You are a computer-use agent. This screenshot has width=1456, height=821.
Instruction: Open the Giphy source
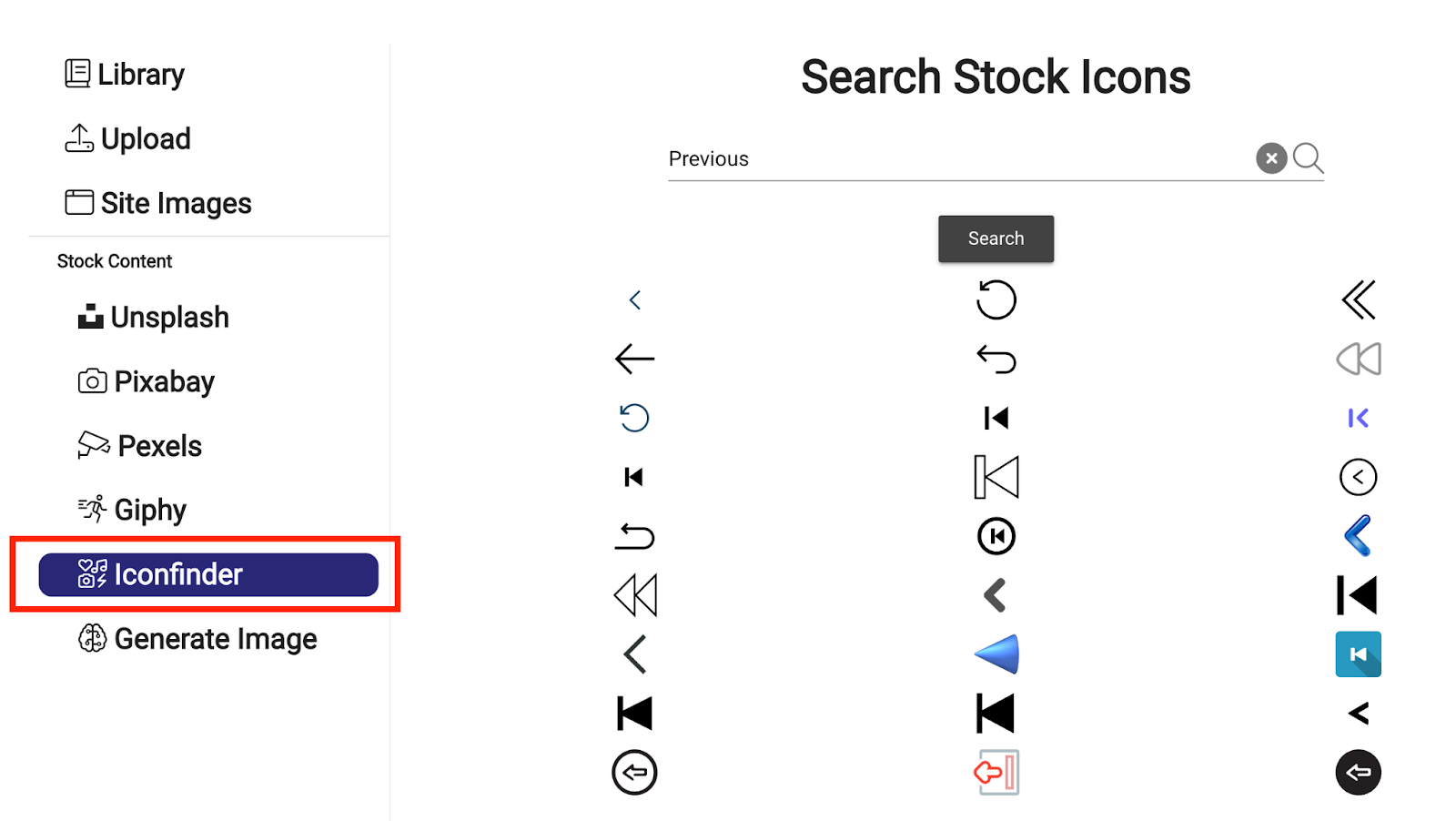(x=133, y=510)
